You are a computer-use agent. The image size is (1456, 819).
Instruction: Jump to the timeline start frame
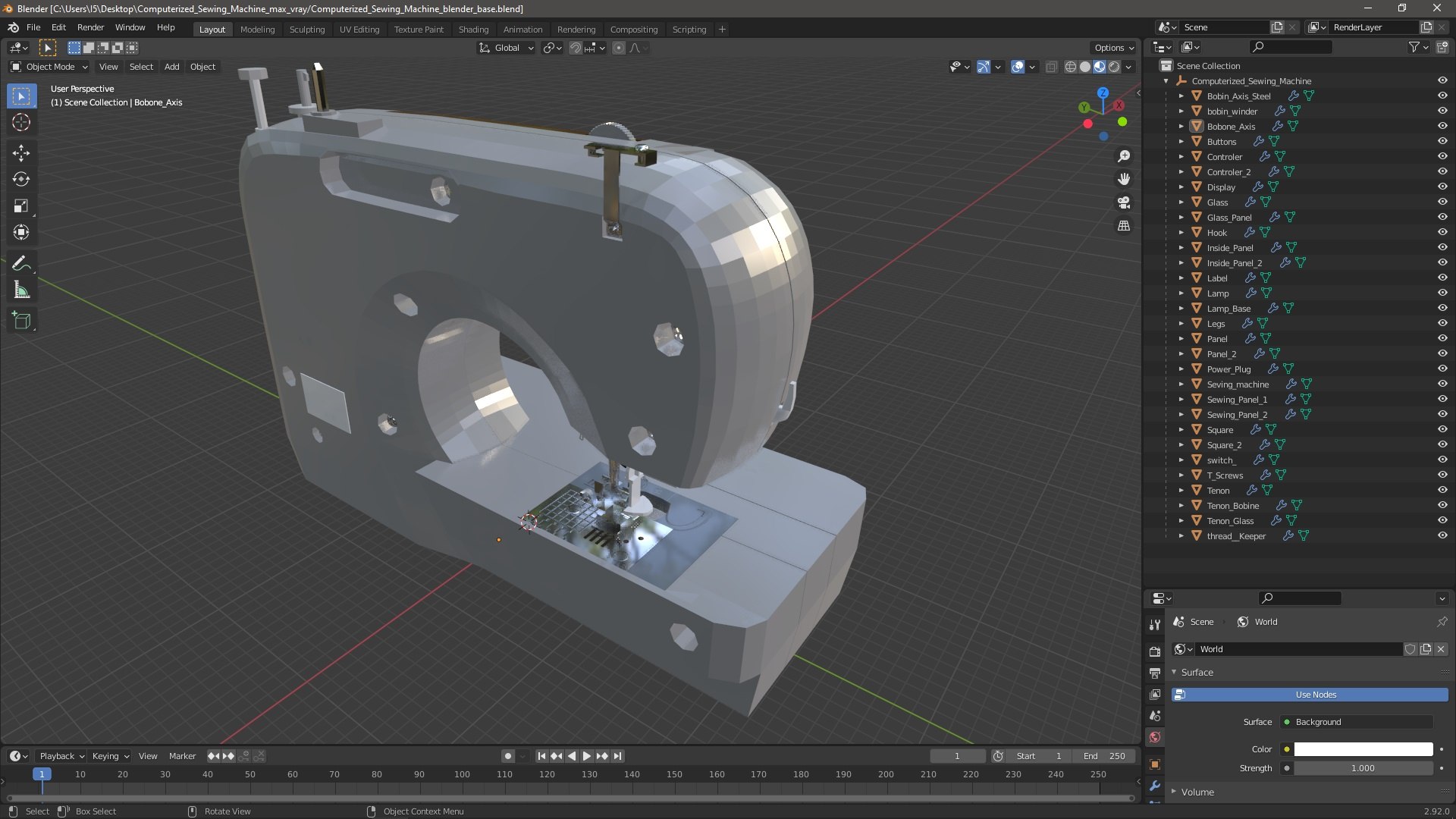click(x=541, y=756)
